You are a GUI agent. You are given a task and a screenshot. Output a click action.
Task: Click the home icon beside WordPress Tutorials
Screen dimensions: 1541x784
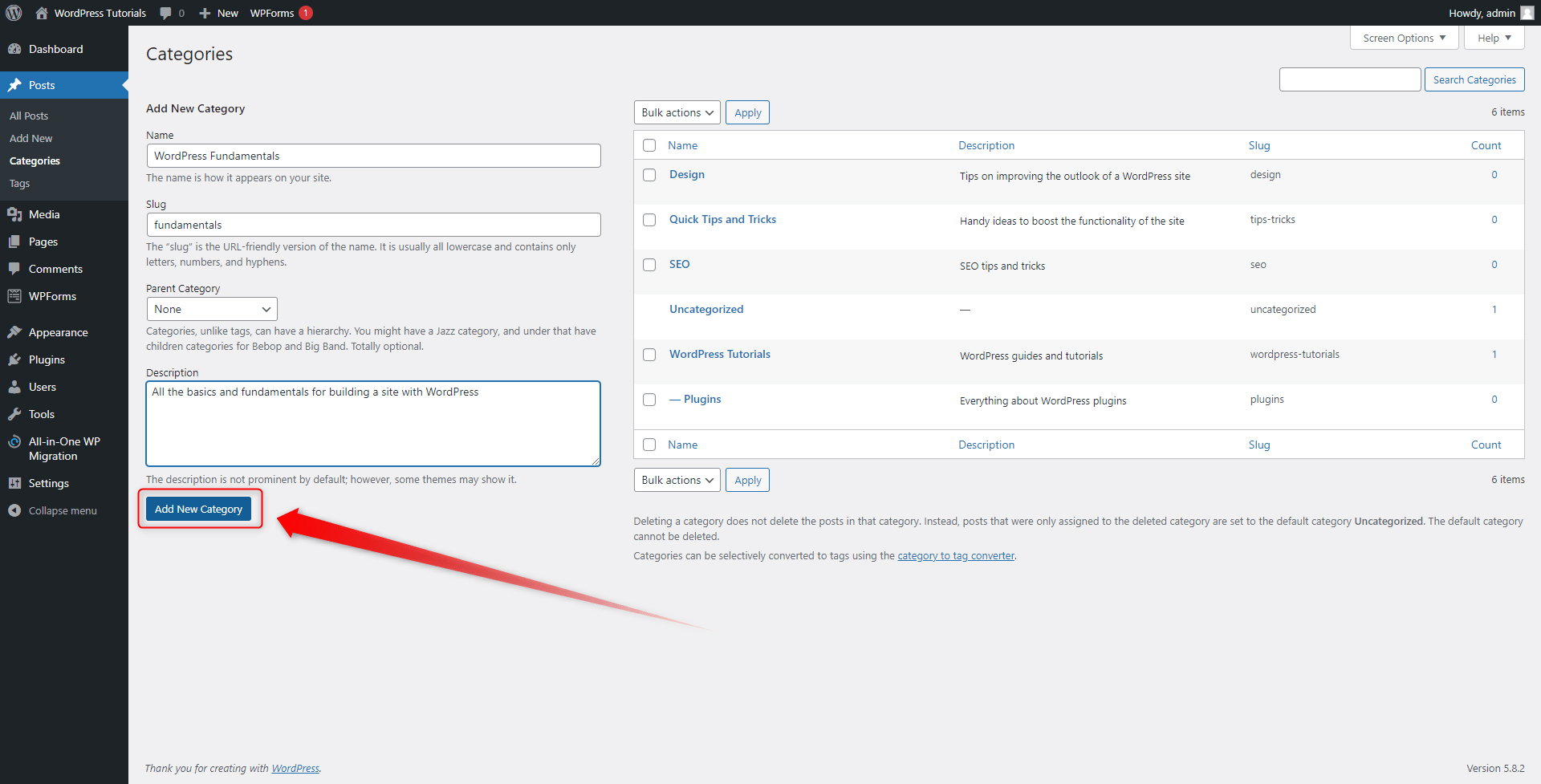42,13
